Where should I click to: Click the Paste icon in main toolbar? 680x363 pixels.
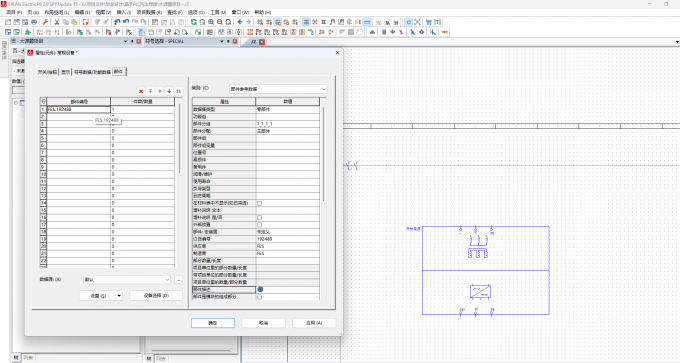pos(74,22)
